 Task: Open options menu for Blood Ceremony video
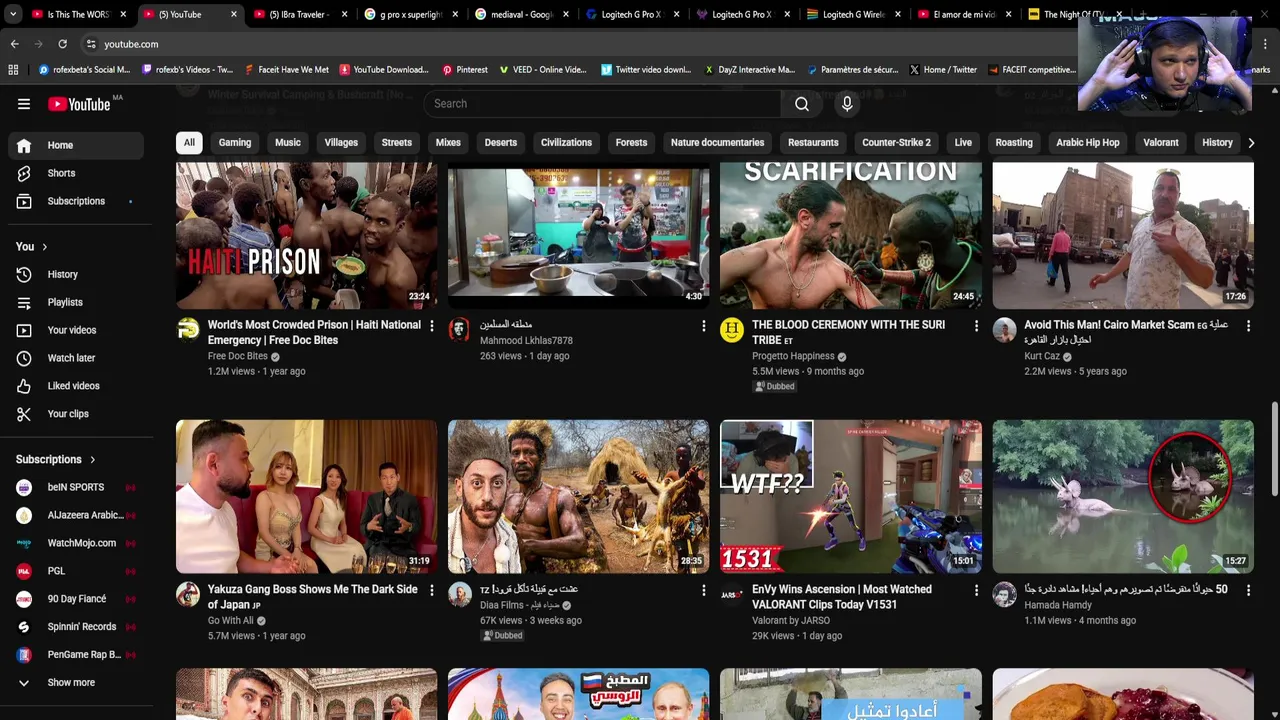pos(976,326)
